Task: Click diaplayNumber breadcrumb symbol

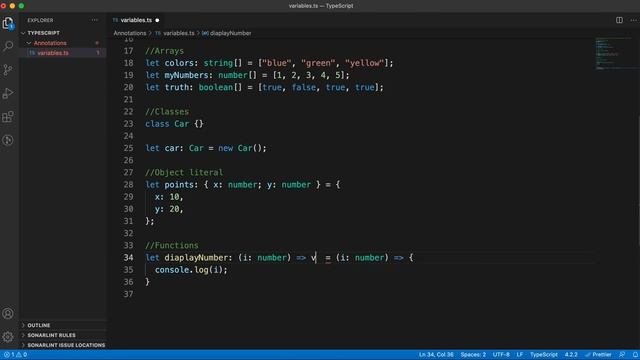Action: point(230,33)
